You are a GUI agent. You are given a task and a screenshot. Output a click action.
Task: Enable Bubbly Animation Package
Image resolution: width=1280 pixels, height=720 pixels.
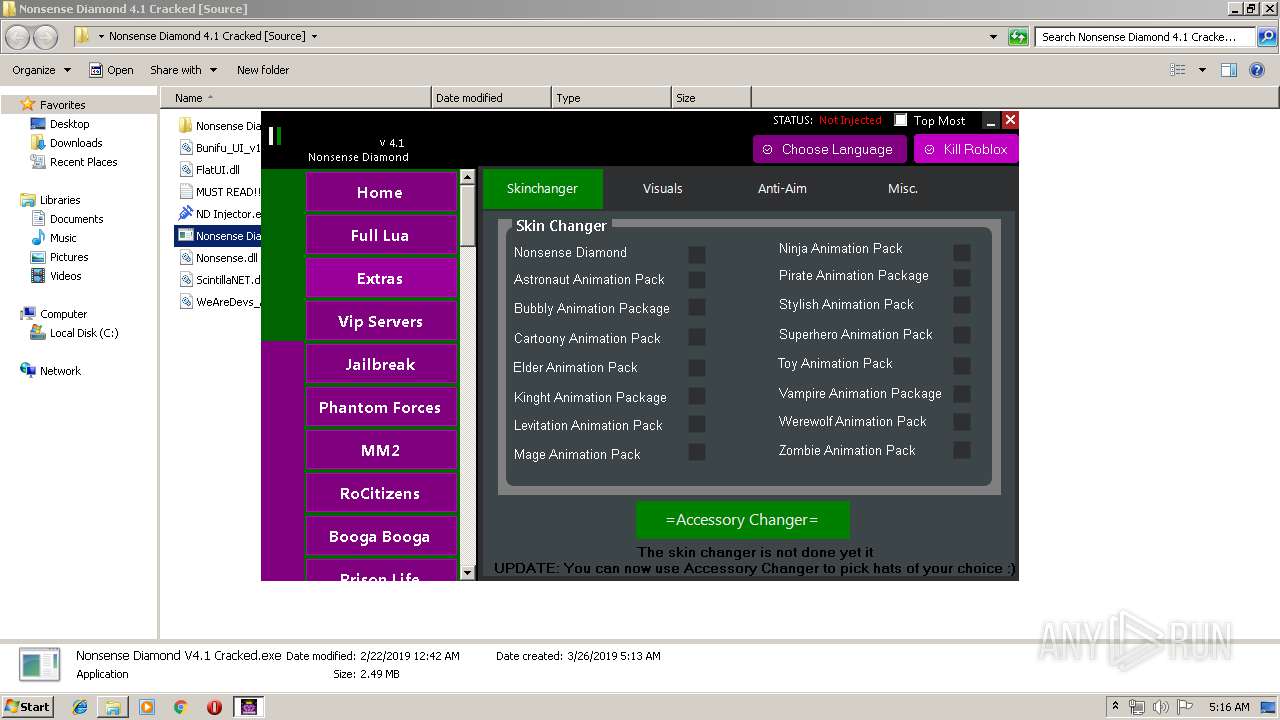tap(697, 307)
